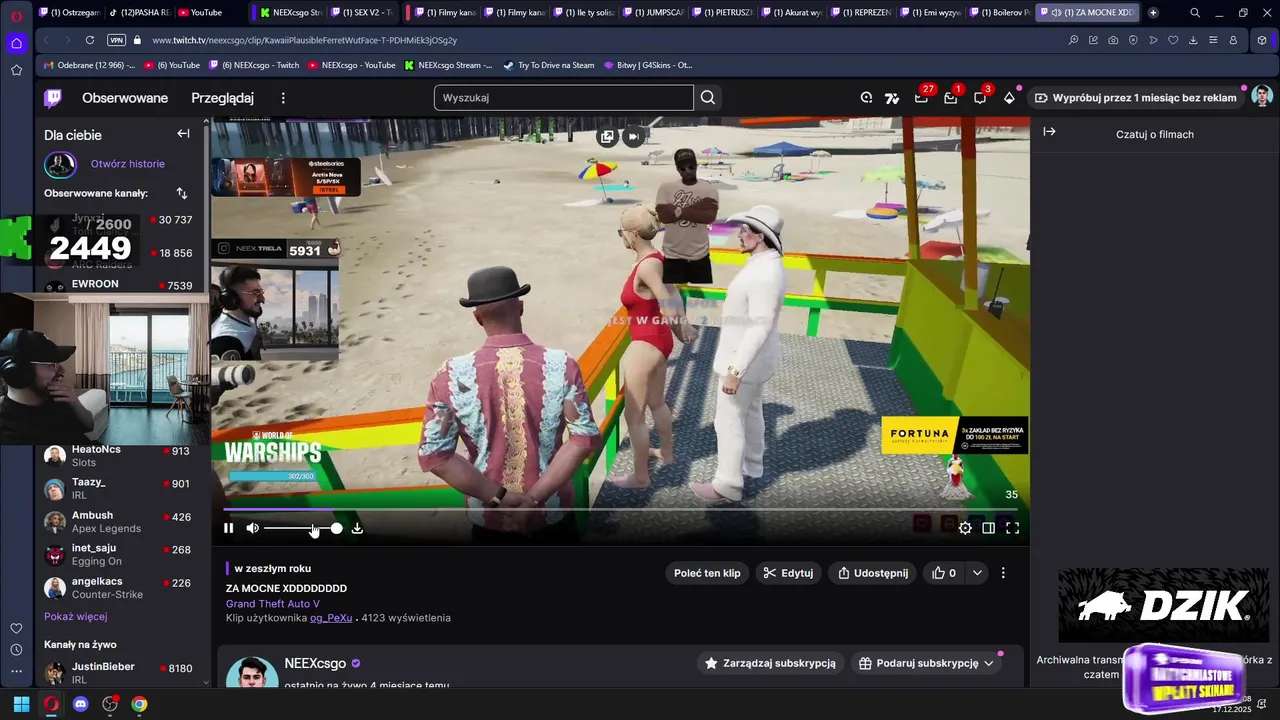Image resolution: width=1280 pixels, height=720 pixels.
Task: Open the Opera sidebar bookmarks star icon
Action: 16,70
